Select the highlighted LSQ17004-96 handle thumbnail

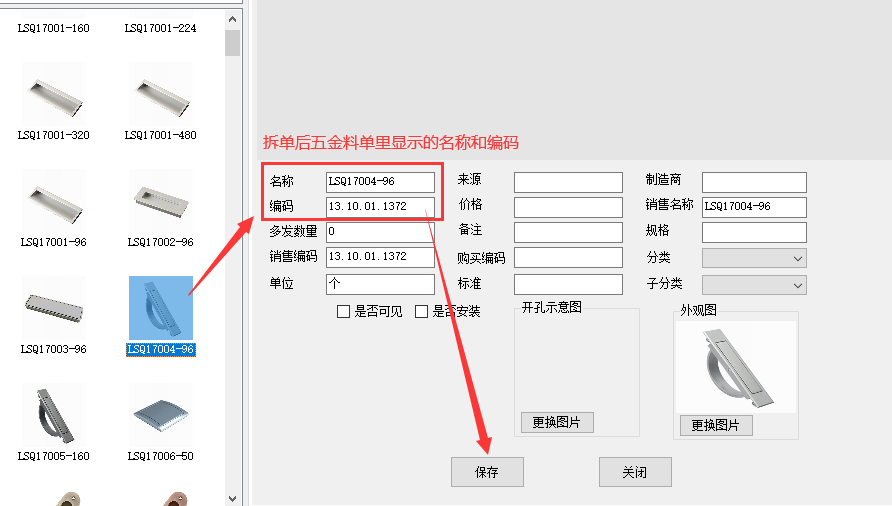point(161,307)
